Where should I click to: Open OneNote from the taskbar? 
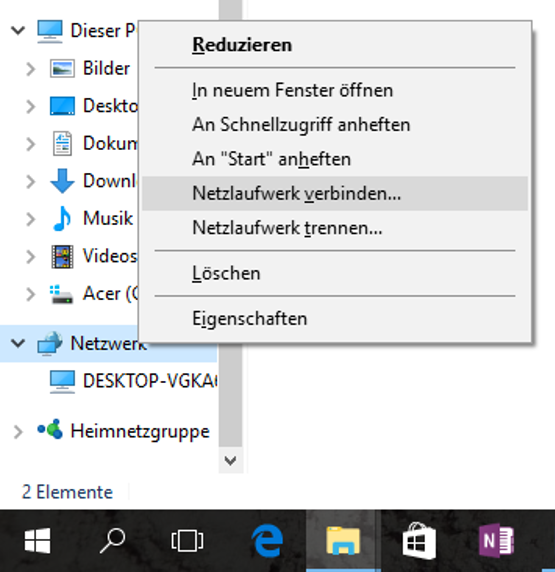click(496, 541)
